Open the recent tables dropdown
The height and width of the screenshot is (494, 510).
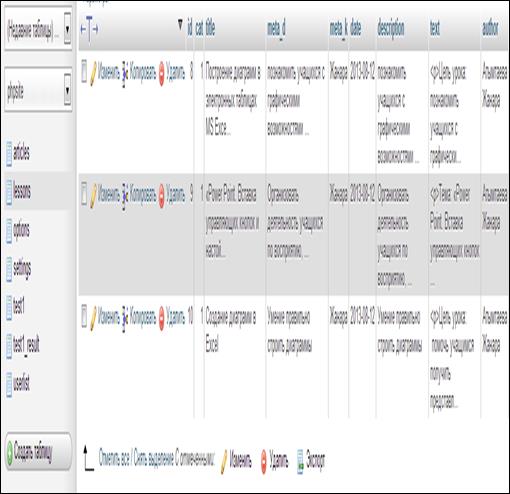click(x=38, y=29)
